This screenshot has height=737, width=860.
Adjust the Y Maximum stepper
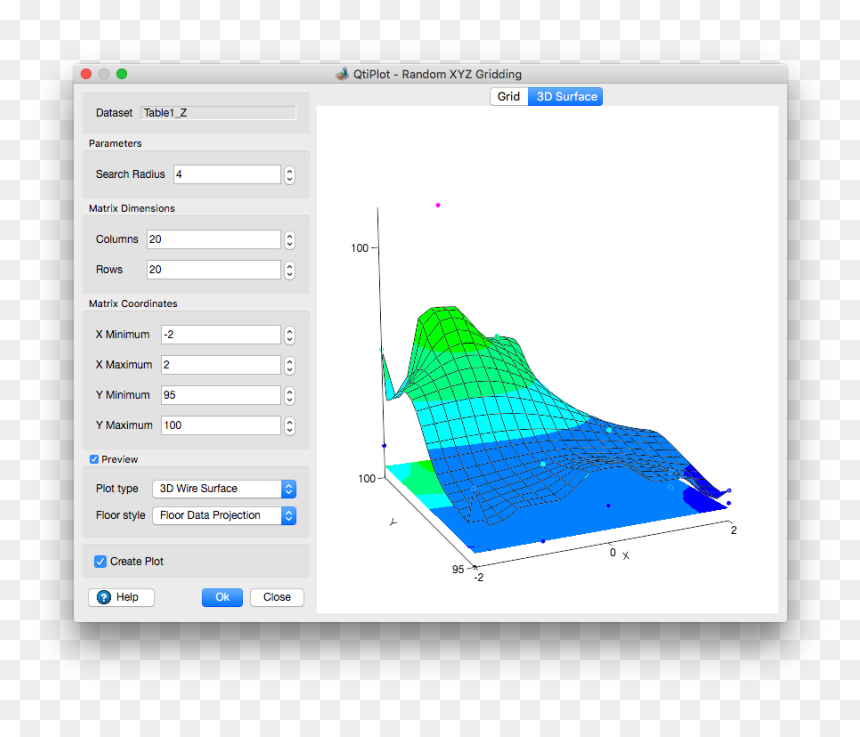click(290, 426)
